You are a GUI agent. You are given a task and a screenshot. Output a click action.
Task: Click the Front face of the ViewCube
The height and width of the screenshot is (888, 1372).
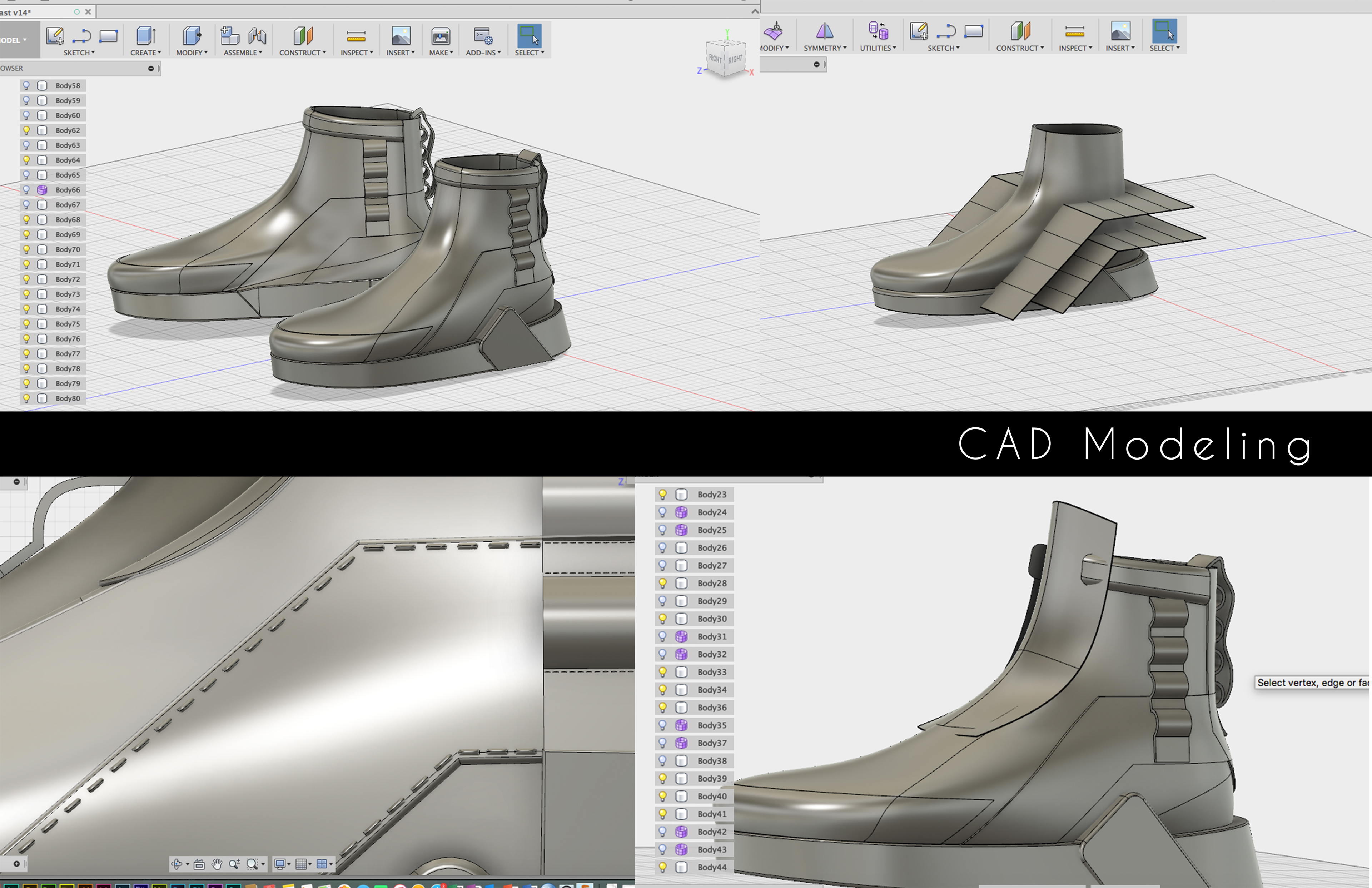coord(715,58)
